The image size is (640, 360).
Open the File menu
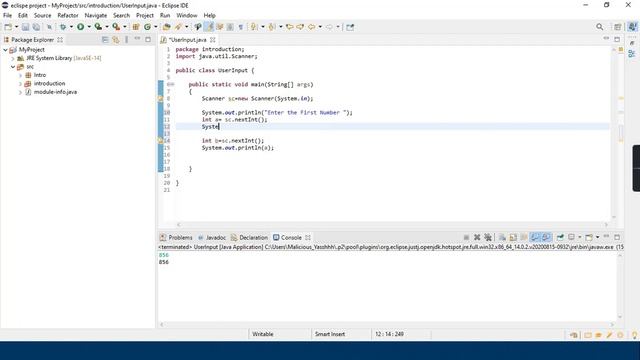click(x=7, y=16)
